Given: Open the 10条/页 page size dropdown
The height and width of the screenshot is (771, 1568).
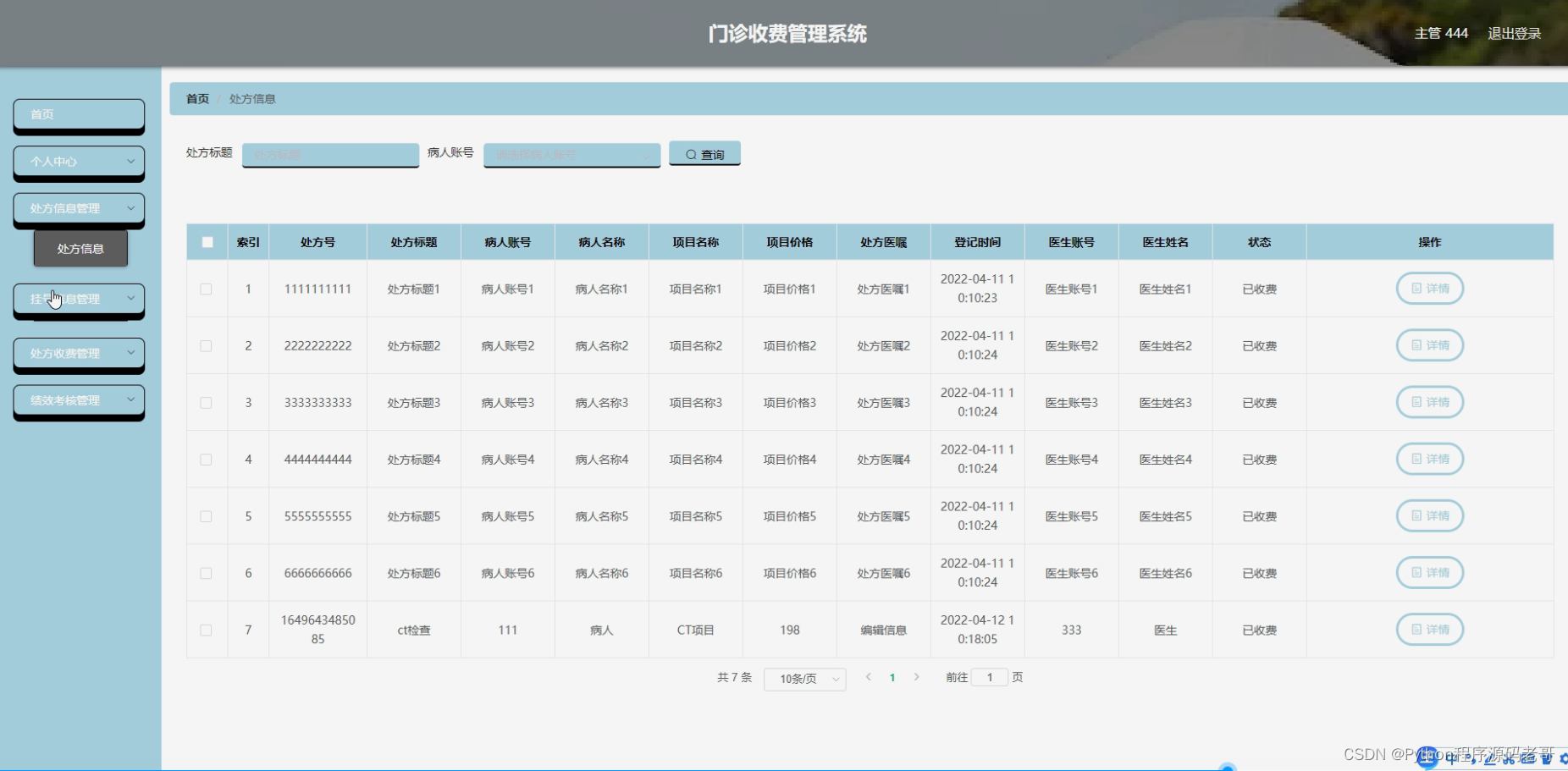Looking at the screenshot, I should click(803, 678).
